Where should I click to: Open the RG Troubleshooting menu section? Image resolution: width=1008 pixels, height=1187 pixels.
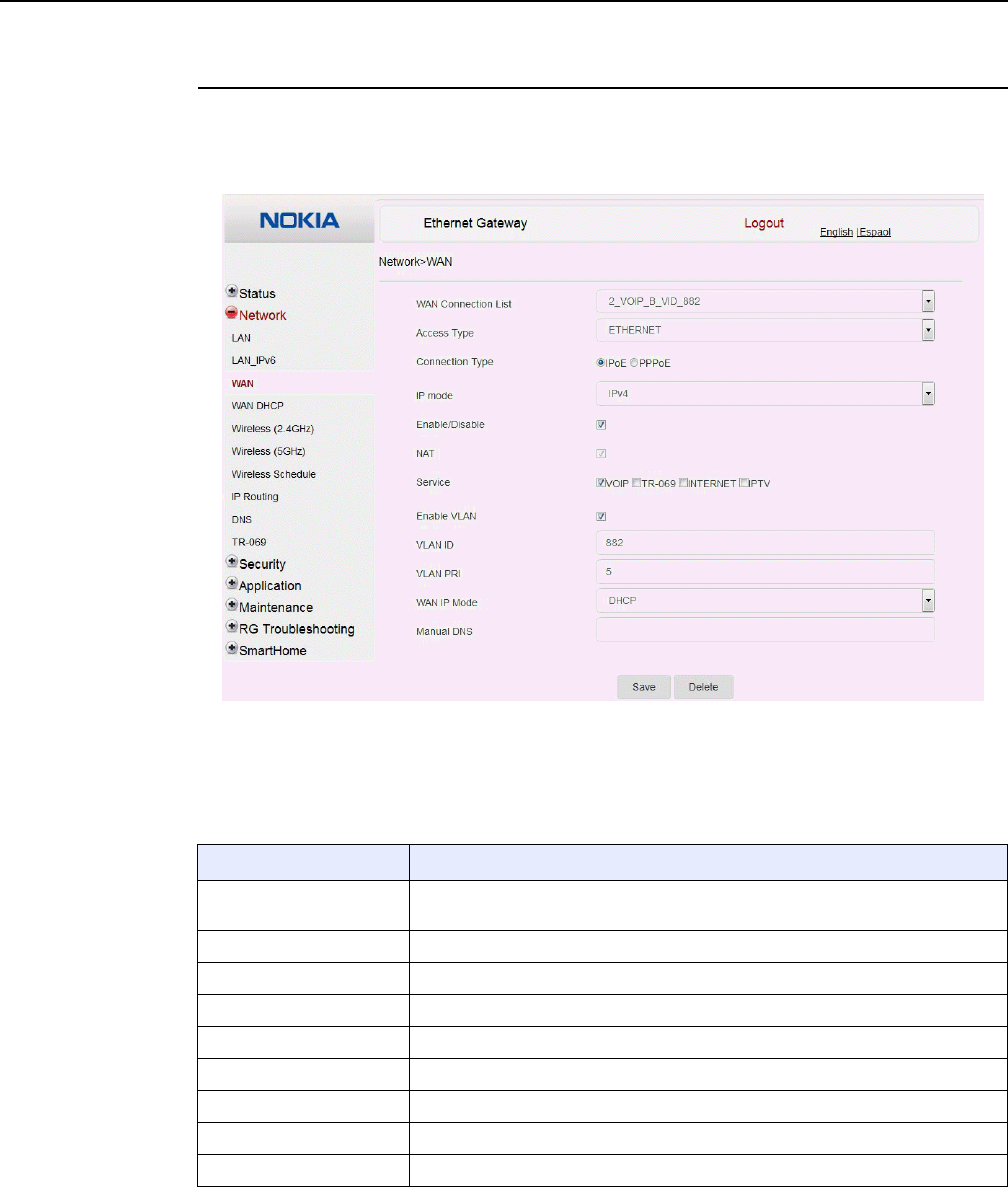[x=297, y=629]
